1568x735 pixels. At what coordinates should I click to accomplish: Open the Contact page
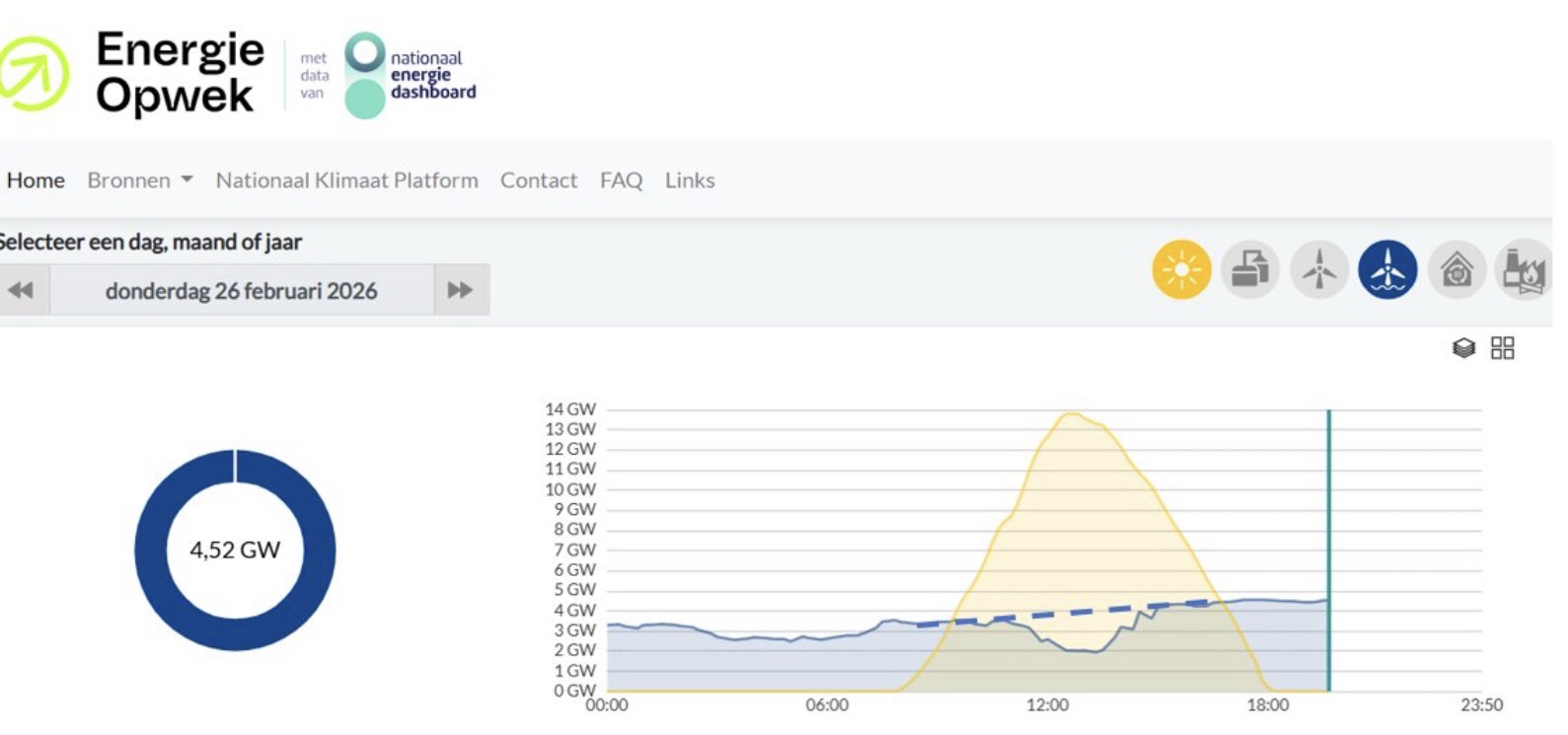click(538, 181)
